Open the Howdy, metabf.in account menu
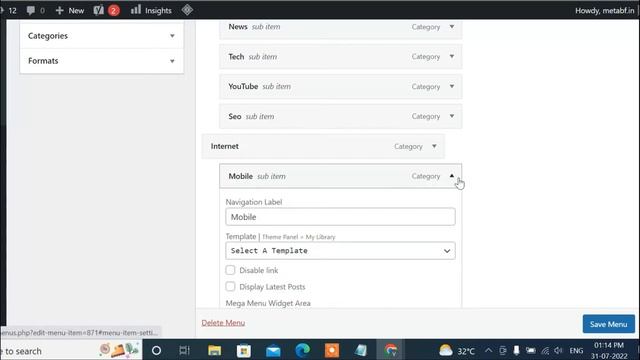The width and height of the screenshot is (640, 360). point(604,10)
